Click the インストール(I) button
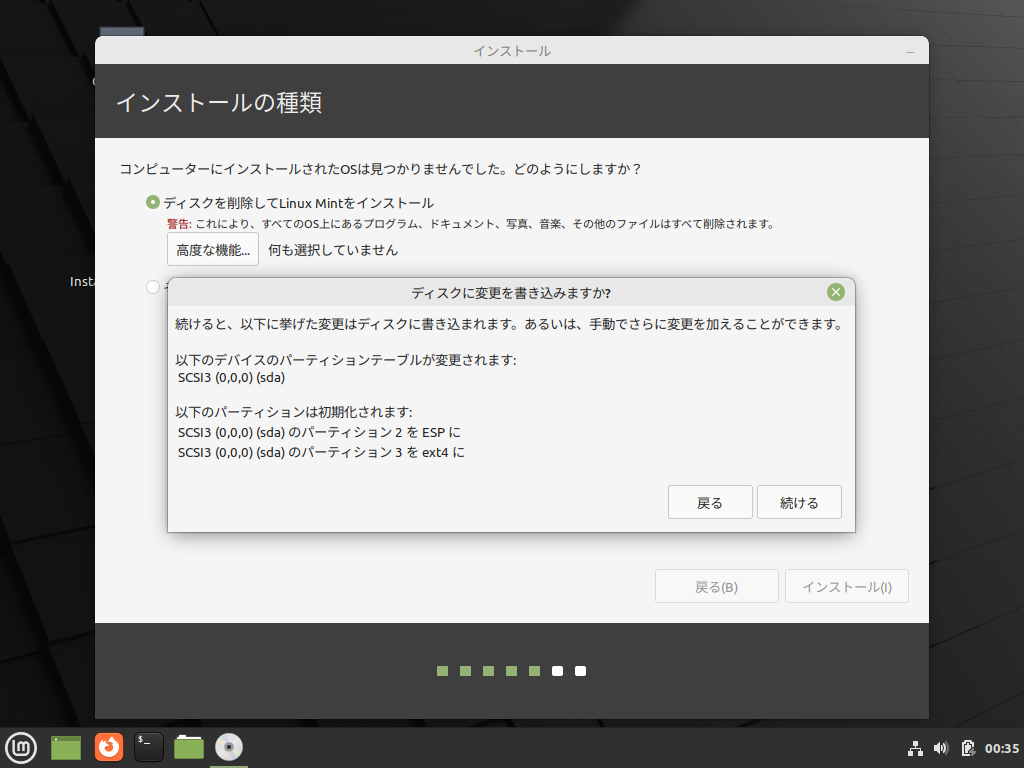The width and height of the screenshot is (1024, 768). click(x=846, y=586)
